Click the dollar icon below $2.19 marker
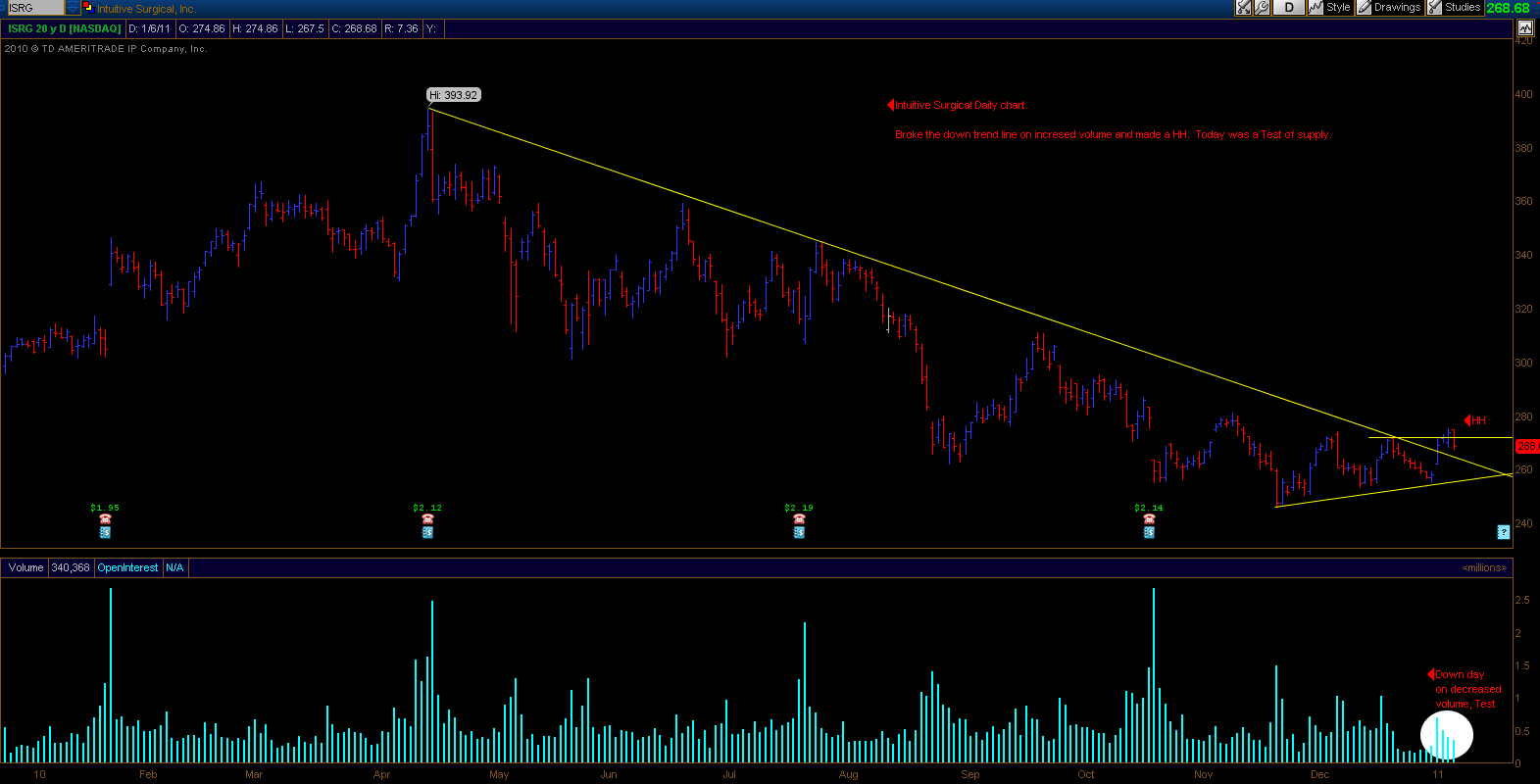Viewport: 1540px width, 784px height. 799,532
